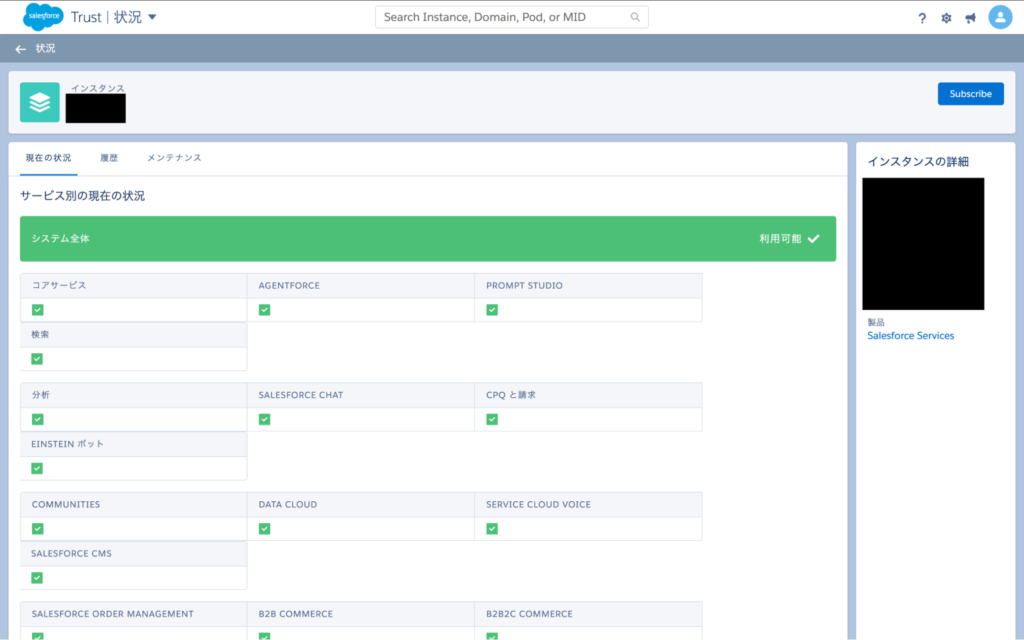Click the SALESFORCE ORDER MANAGEMENT header
Screen dimensions: 1024x640
(x=134, y=614)
